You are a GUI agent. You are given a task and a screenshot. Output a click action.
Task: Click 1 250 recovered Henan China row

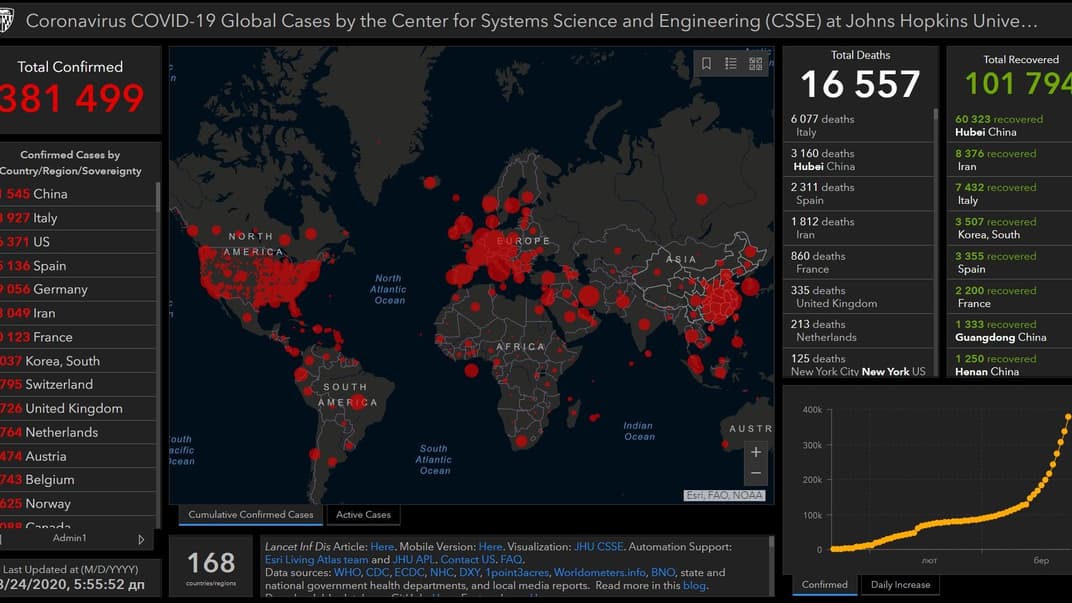[x=1010, y=363]
